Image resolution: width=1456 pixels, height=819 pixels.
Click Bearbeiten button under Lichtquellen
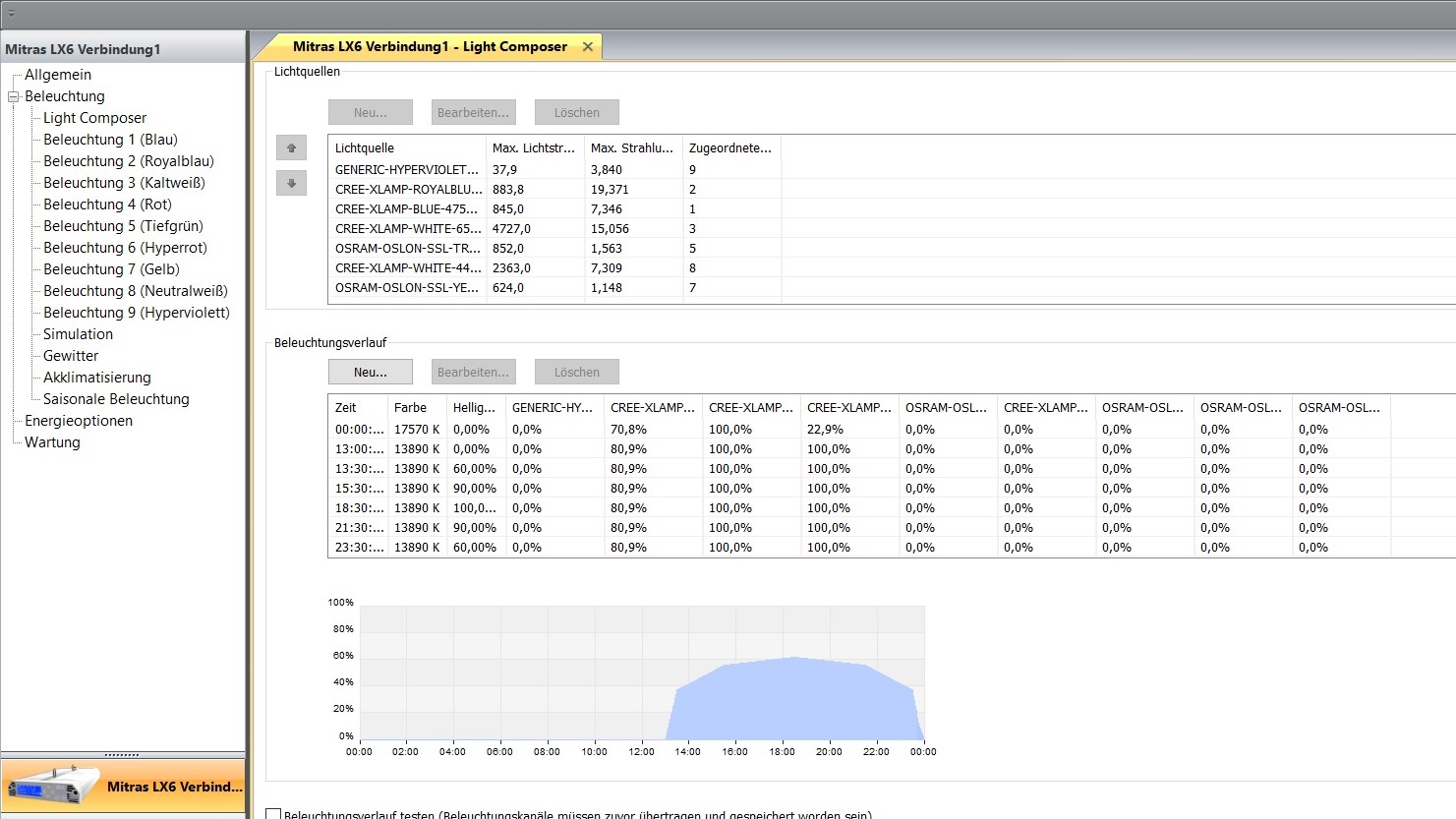(x=473, y=112)
